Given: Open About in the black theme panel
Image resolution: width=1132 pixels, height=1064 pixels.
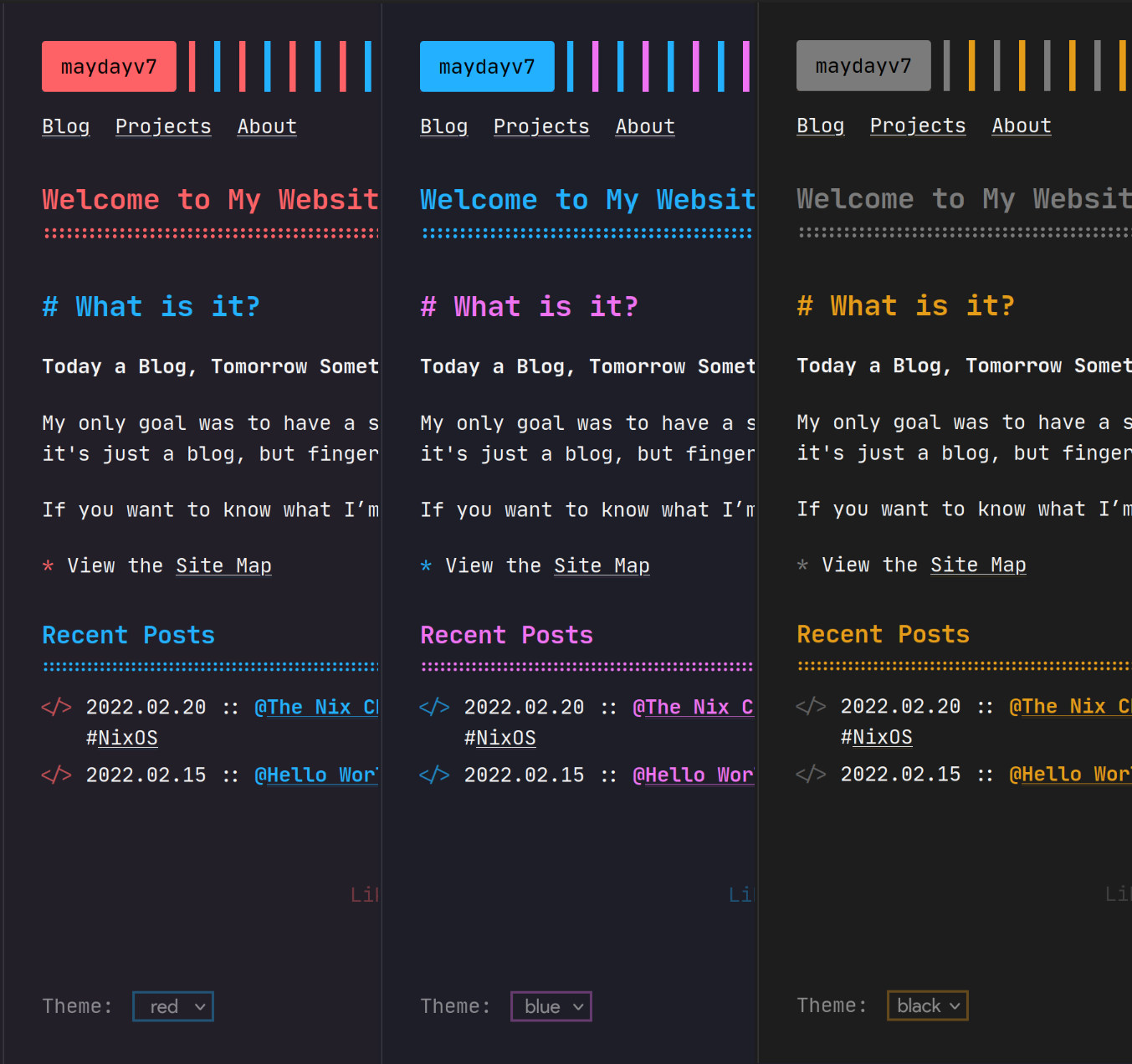Looking at the screenshot, I should (1022, 125).
